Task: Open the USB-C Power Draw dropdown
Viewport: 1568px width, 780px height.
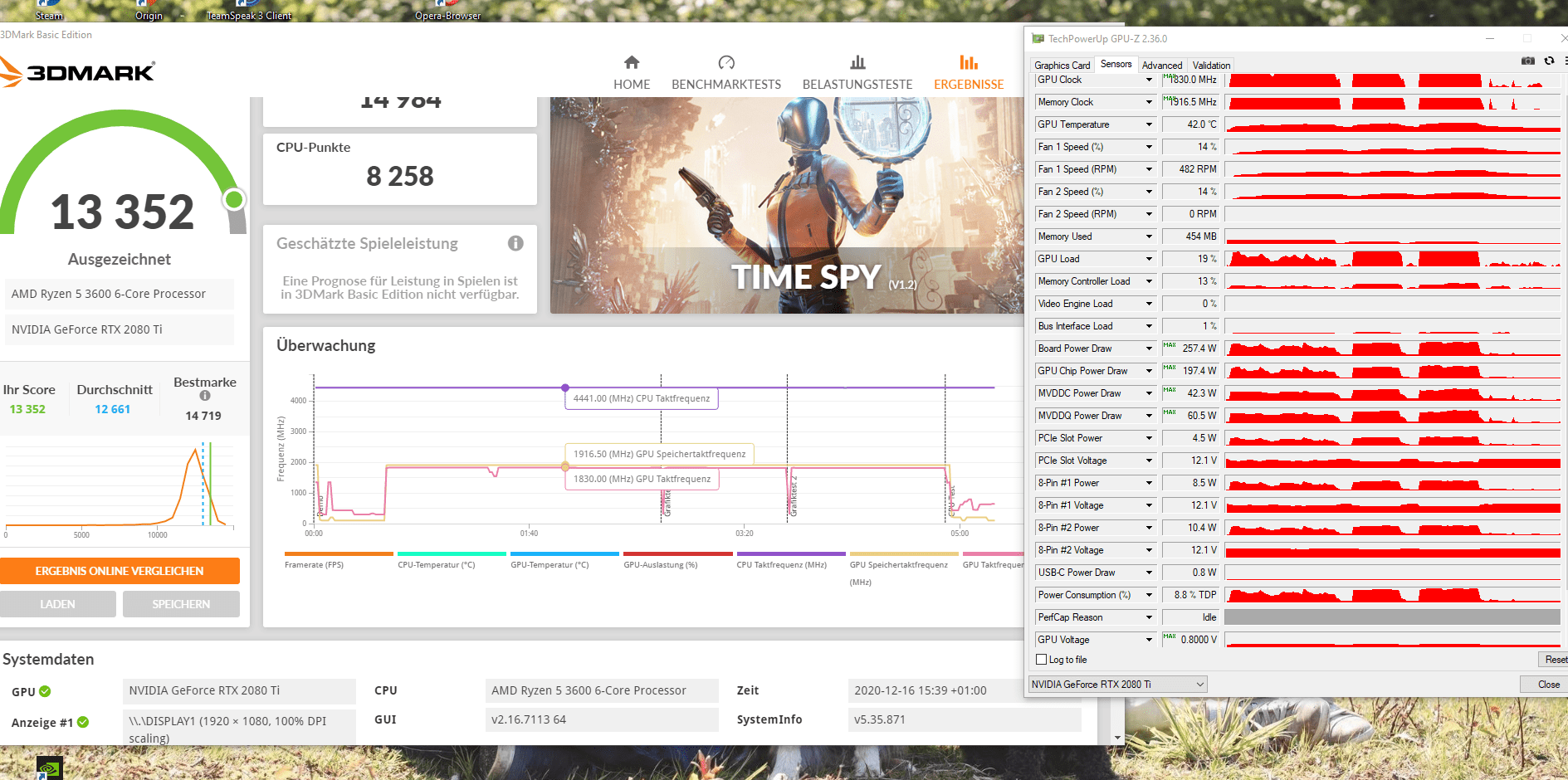Action: pos(1149,573)
